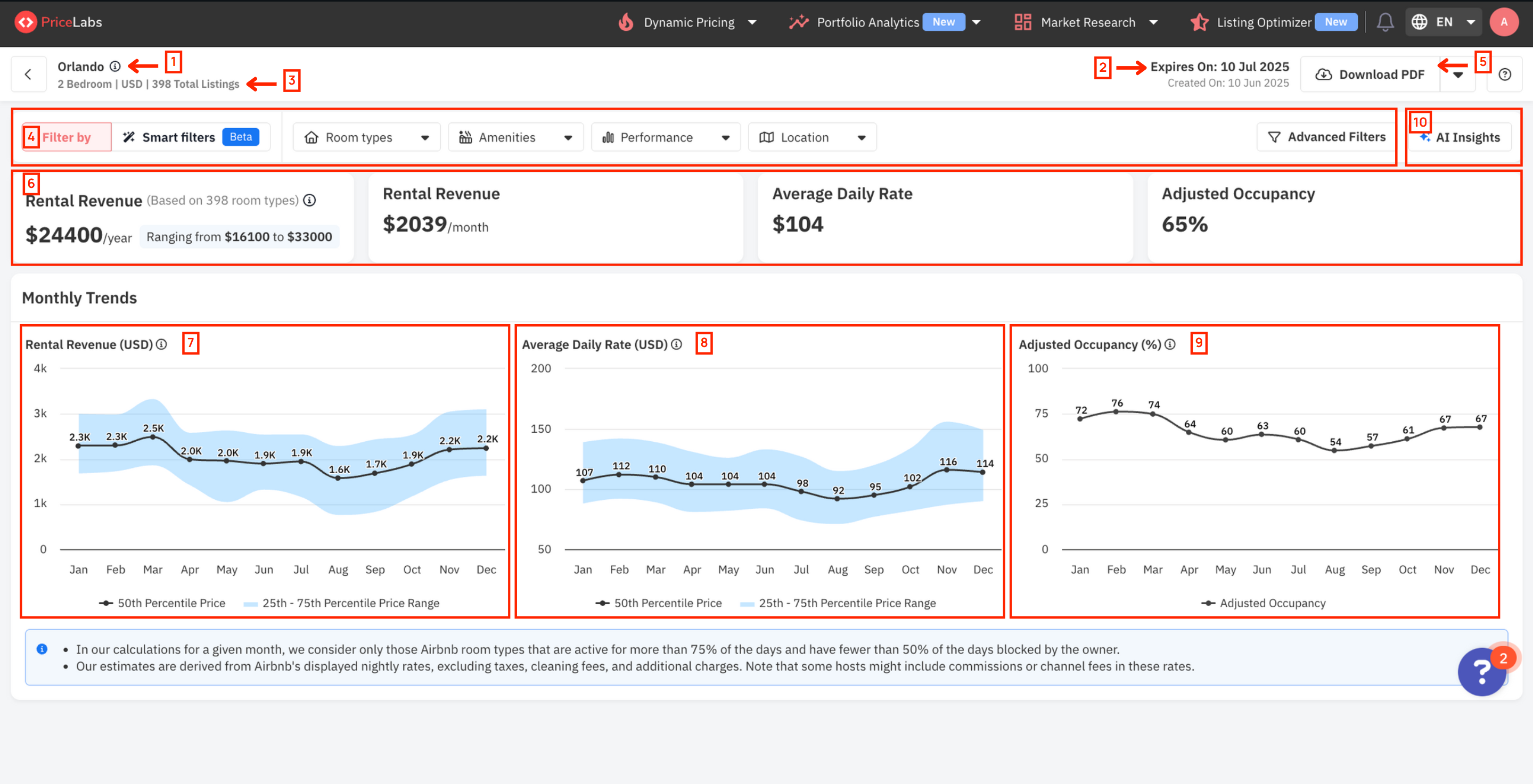Click the Expires On: 10 Jul 2025 text
Screen dimensions: 1533x784
pos(1219,67)
